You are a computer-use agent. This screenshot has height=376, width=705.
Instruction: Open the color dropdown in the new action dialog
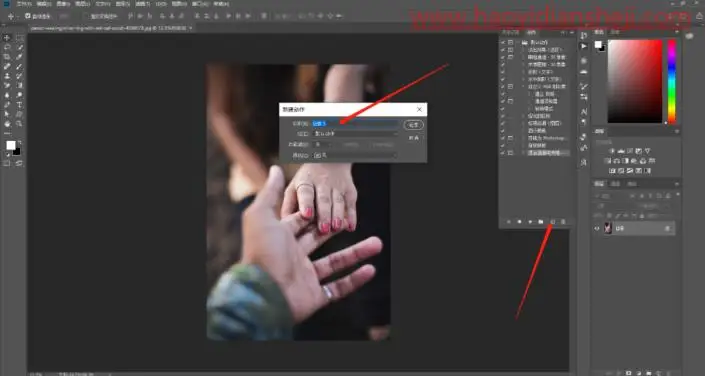[356, 155]
